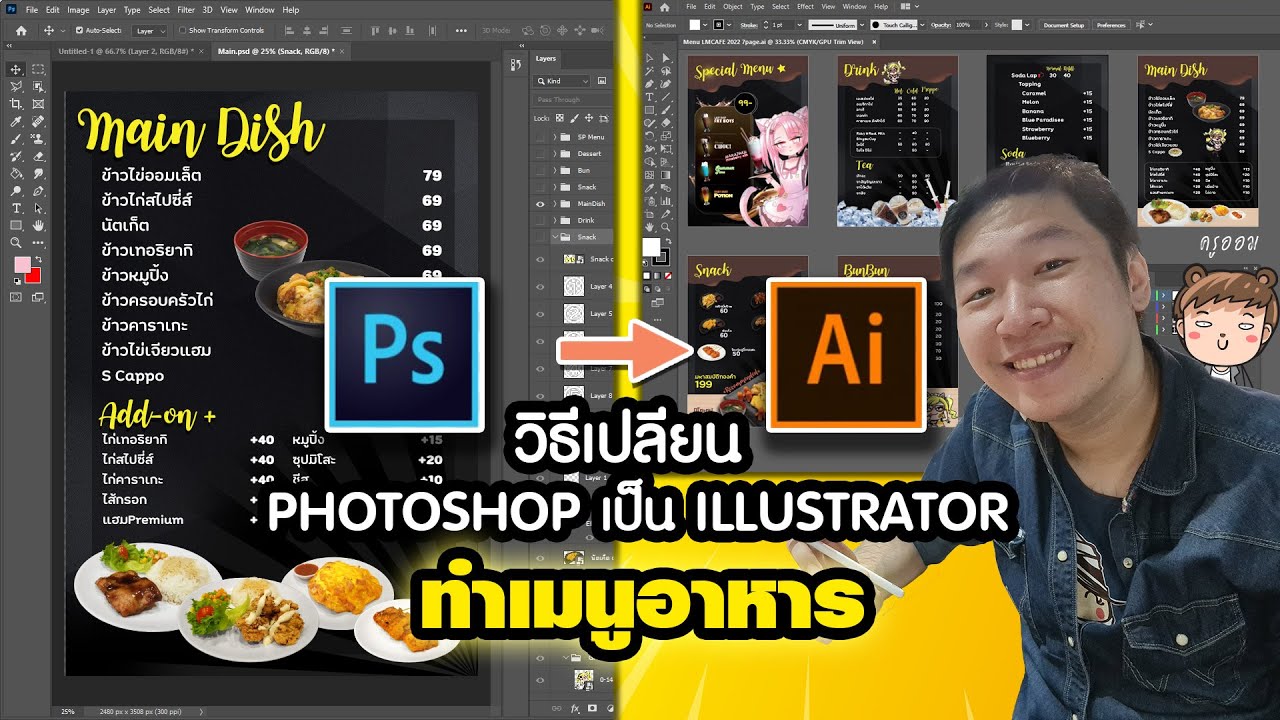Open the Uniform stroke profile dropdown
This screenshot has height=720, width=1280.
[862, 25]
